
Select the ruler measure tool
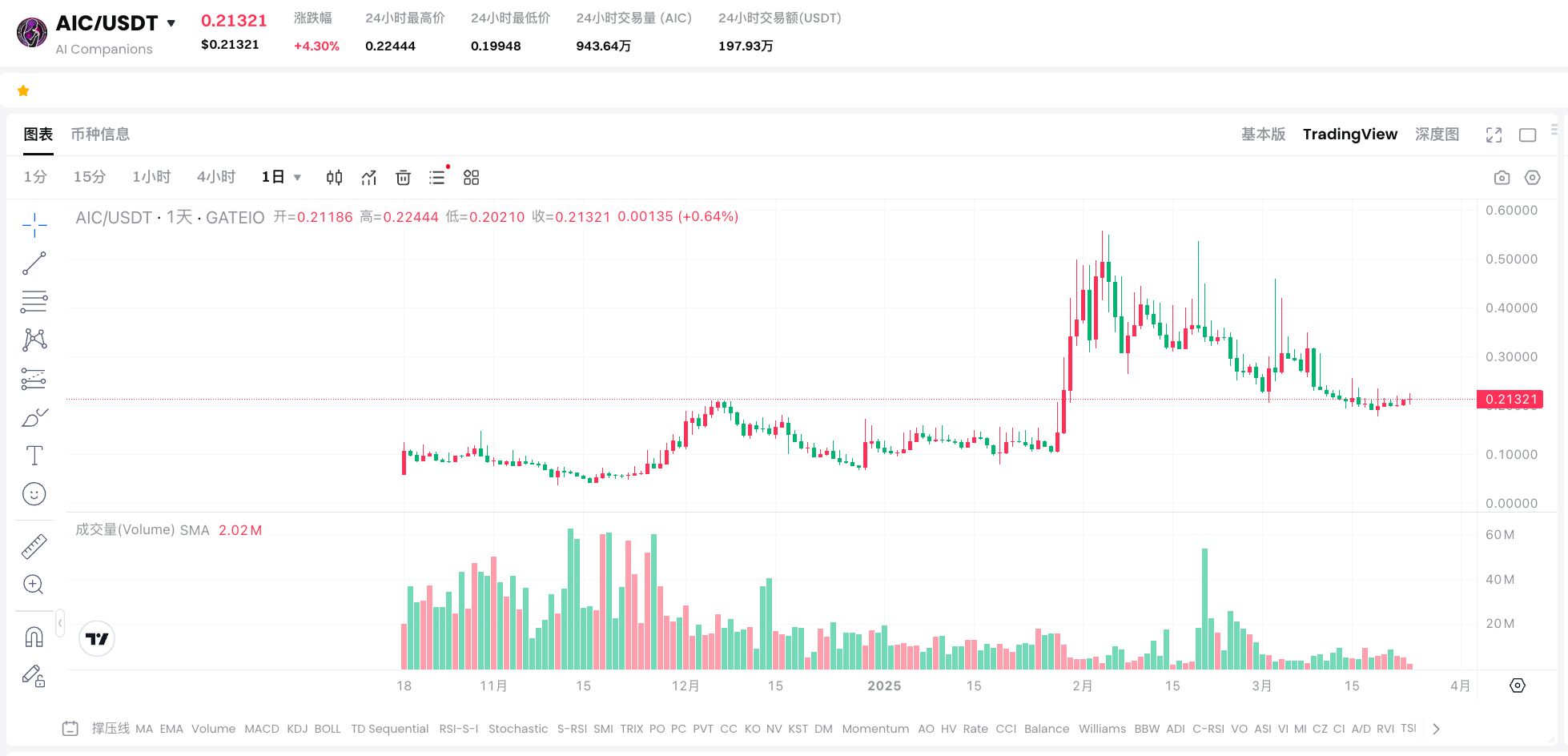click(34, 546)
